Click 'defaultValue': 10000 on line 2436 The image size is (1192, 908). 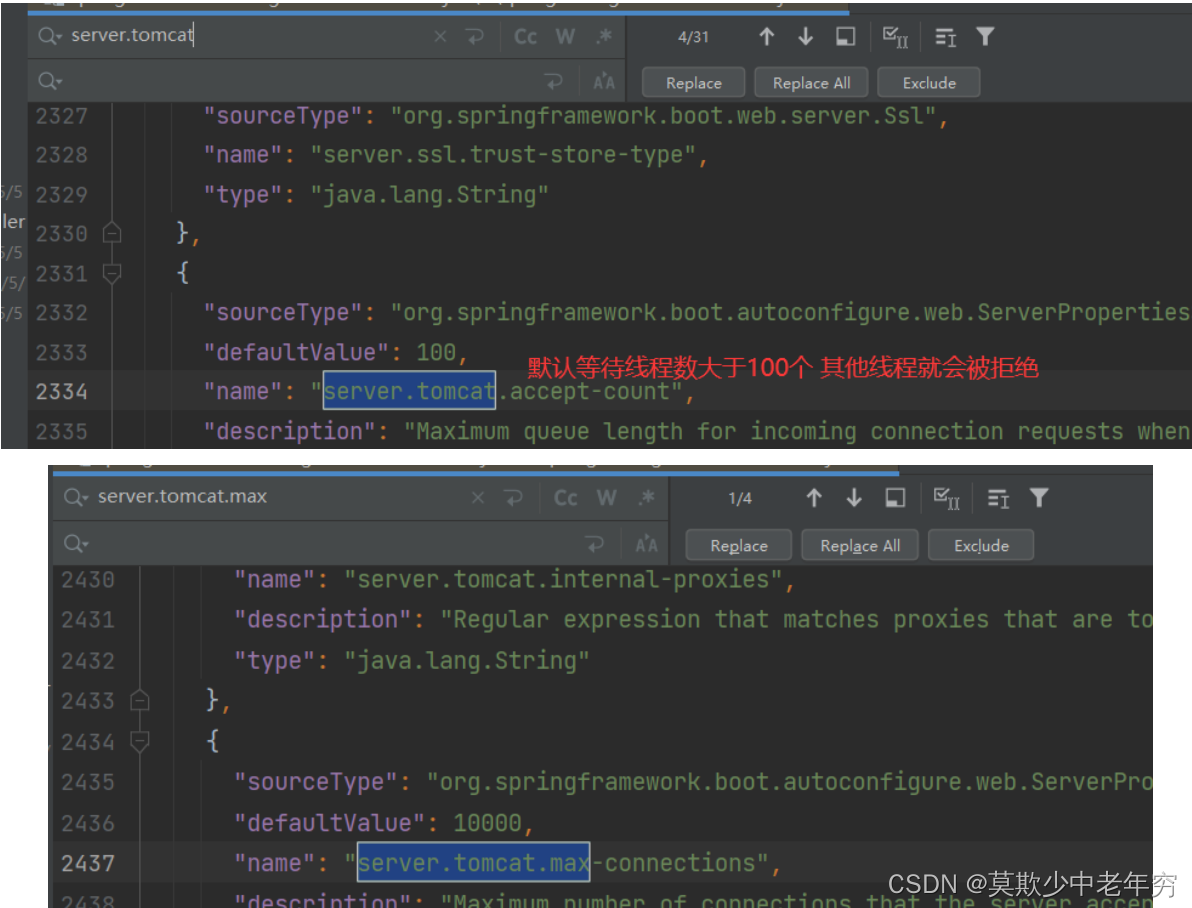383,823
